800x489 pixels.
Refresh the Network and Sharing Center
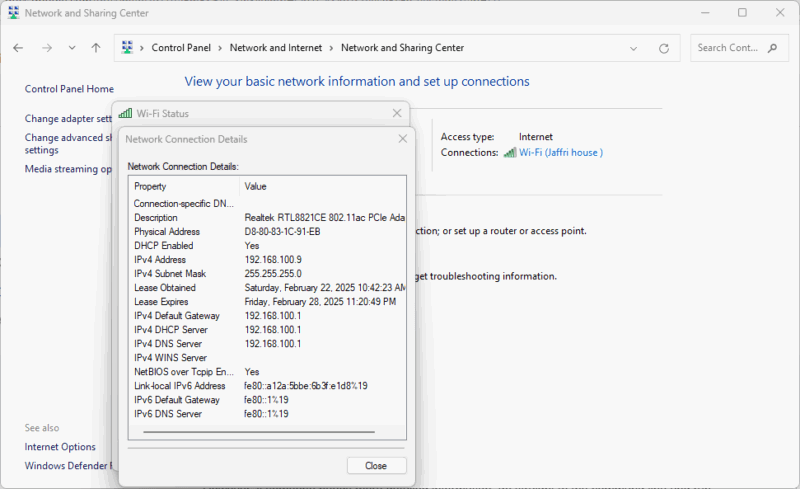[664, 48]
